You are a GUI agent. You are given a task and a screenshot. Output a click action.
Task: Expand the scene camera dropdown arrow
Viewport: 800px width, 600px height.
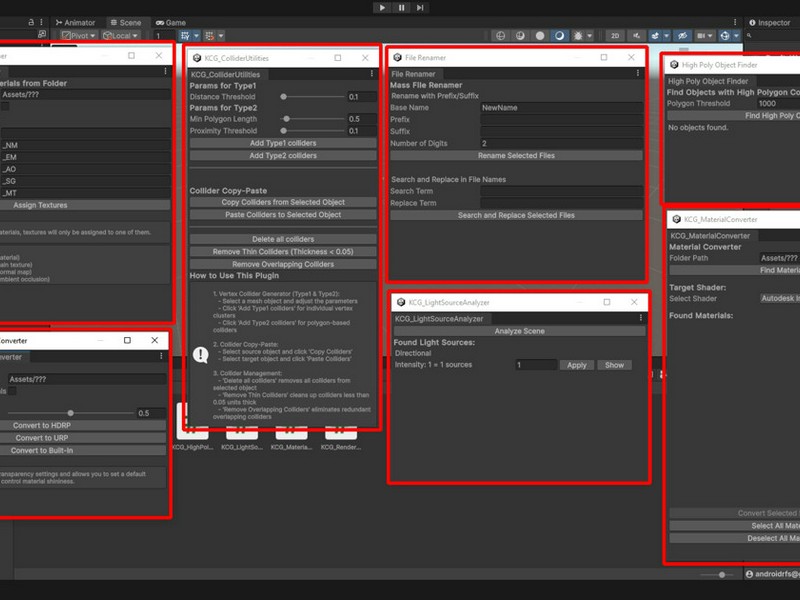point(710,36)
